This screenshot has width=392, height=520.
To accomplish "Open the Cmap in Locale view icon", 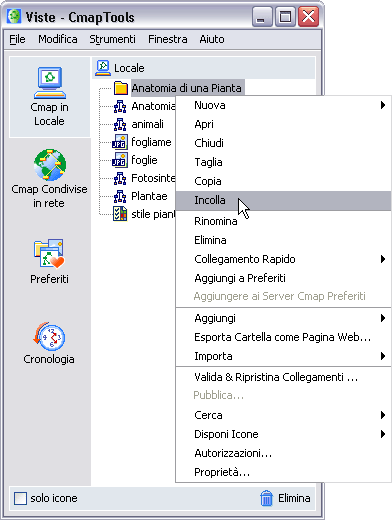I will pyautogui.click(x=50, y=83).
